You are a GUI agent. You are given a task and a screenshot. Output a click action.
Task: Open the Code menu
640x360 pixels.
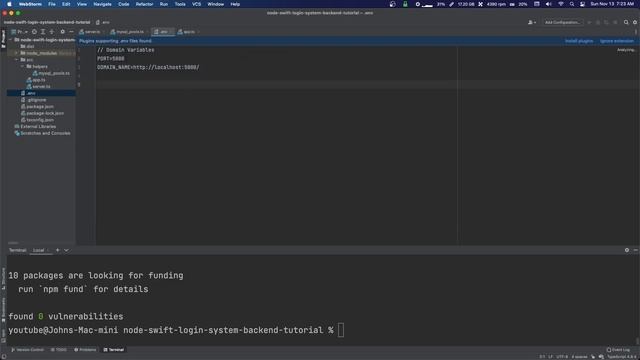pyautogui.click(x=123, y=4)
